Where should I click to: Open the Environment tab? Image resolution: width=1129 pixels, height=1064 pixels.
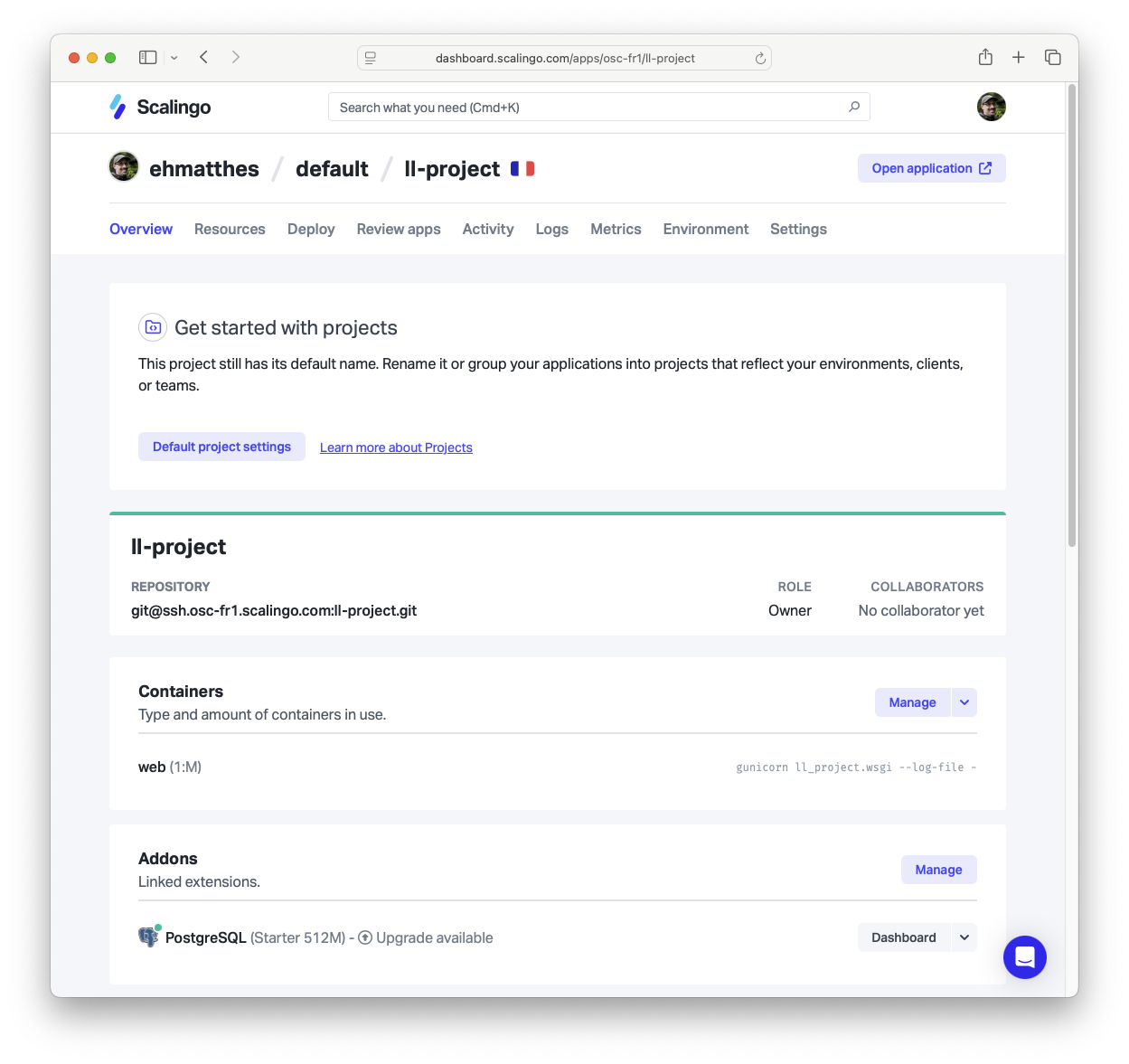click(706, 229)
